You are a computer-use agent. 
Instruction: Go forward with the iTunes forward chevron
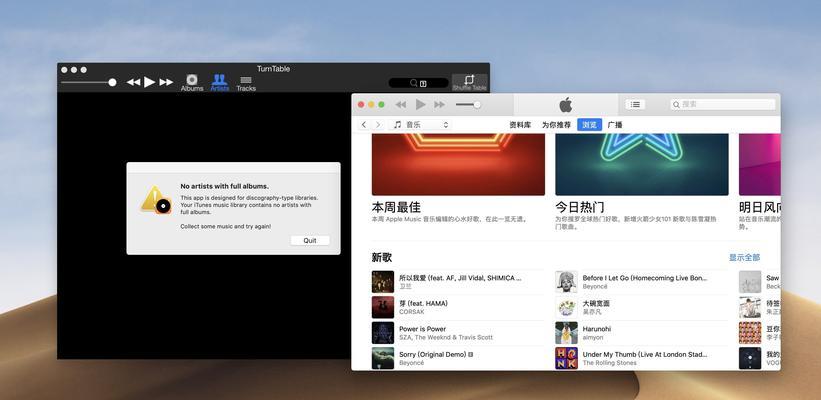click(x=378, y=125)
